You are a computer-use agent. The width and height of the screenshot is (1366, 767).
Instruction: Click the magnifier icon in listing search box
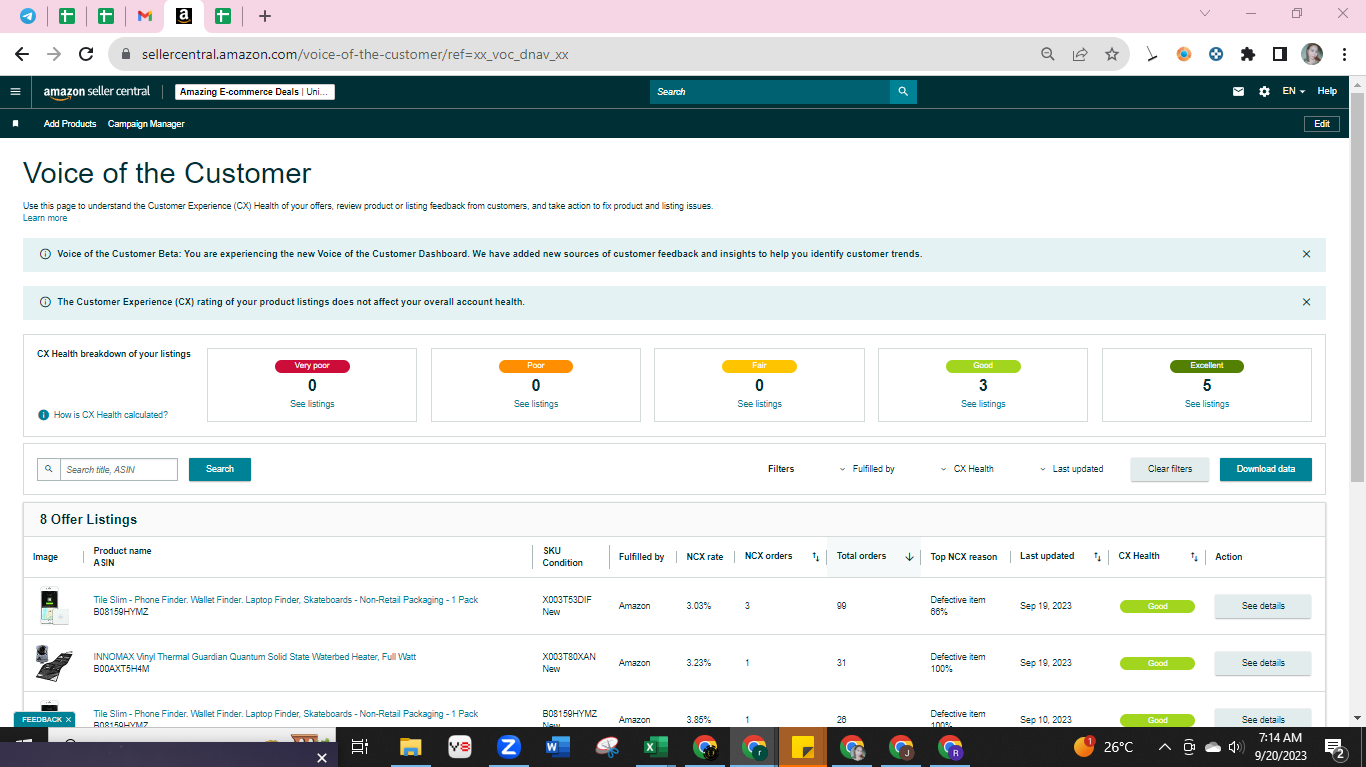pyautogui.click(x=49, y=469)
